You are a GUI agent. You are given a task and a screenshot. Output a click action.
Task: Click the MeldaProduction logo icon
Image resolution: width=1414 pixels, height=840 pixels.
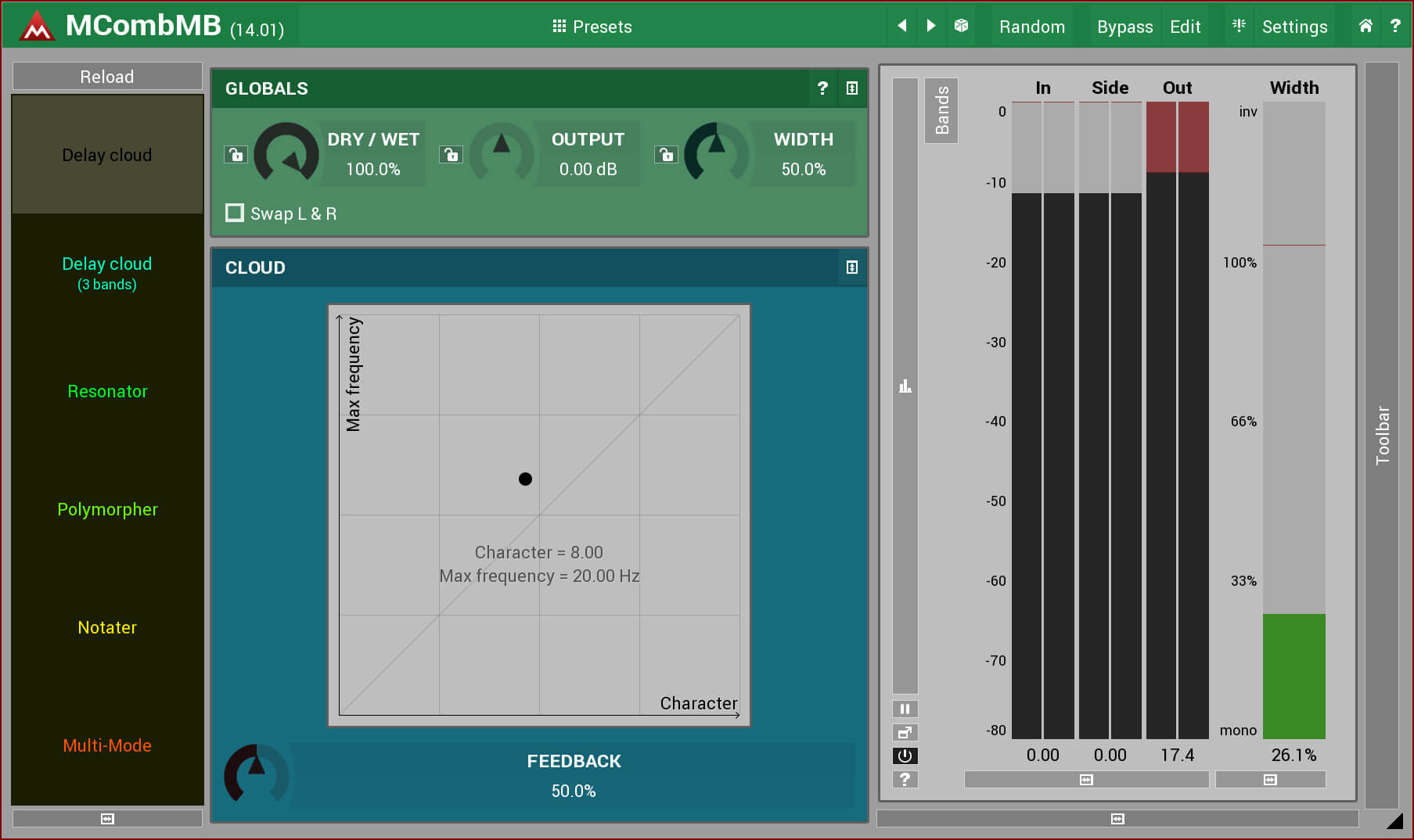[37, 26]
